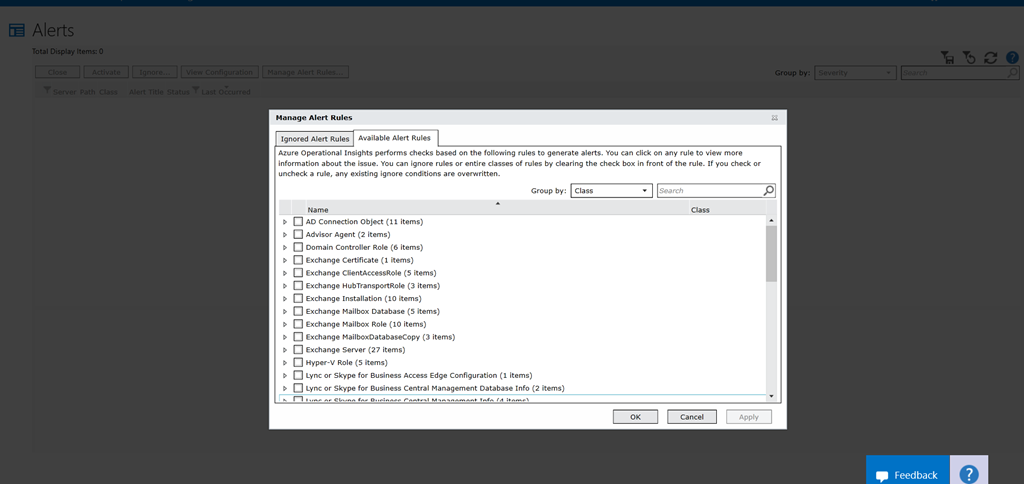Switch to the Ignored Alert Rules tab
This screenshot has height=484, width=1024.
tap(315, 139)
